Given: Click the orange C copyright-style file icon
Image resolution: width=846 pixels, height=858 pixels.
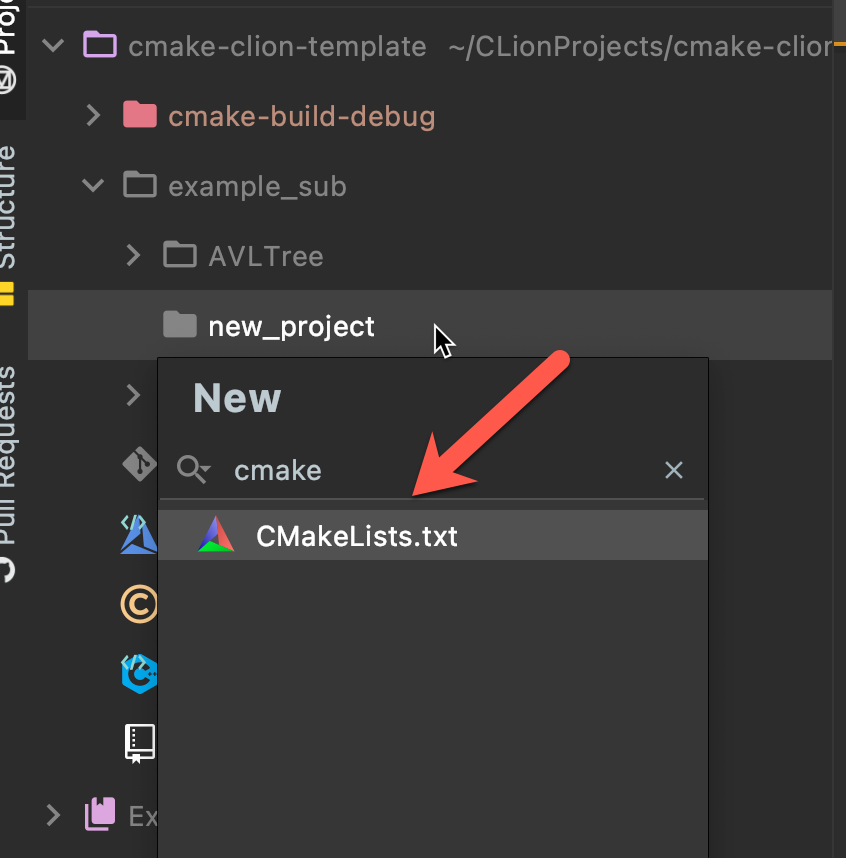Looking at the screenshot, I should pos(139,604).
